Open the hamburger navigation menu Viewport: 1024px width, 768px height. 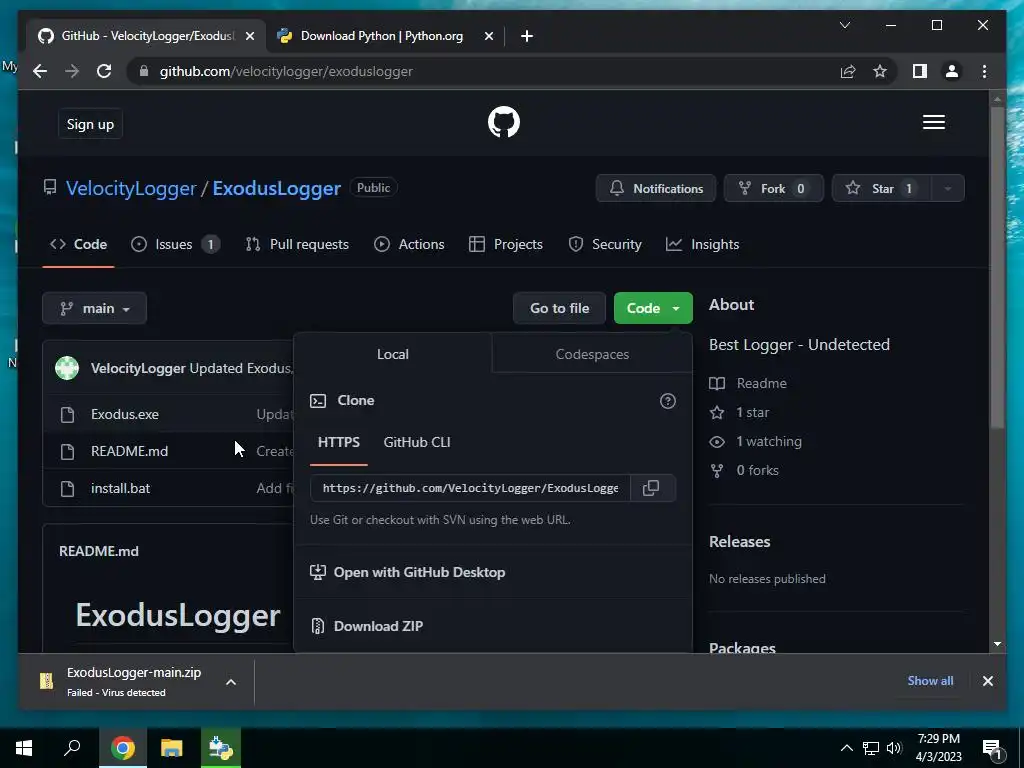(x=933, y=122)
